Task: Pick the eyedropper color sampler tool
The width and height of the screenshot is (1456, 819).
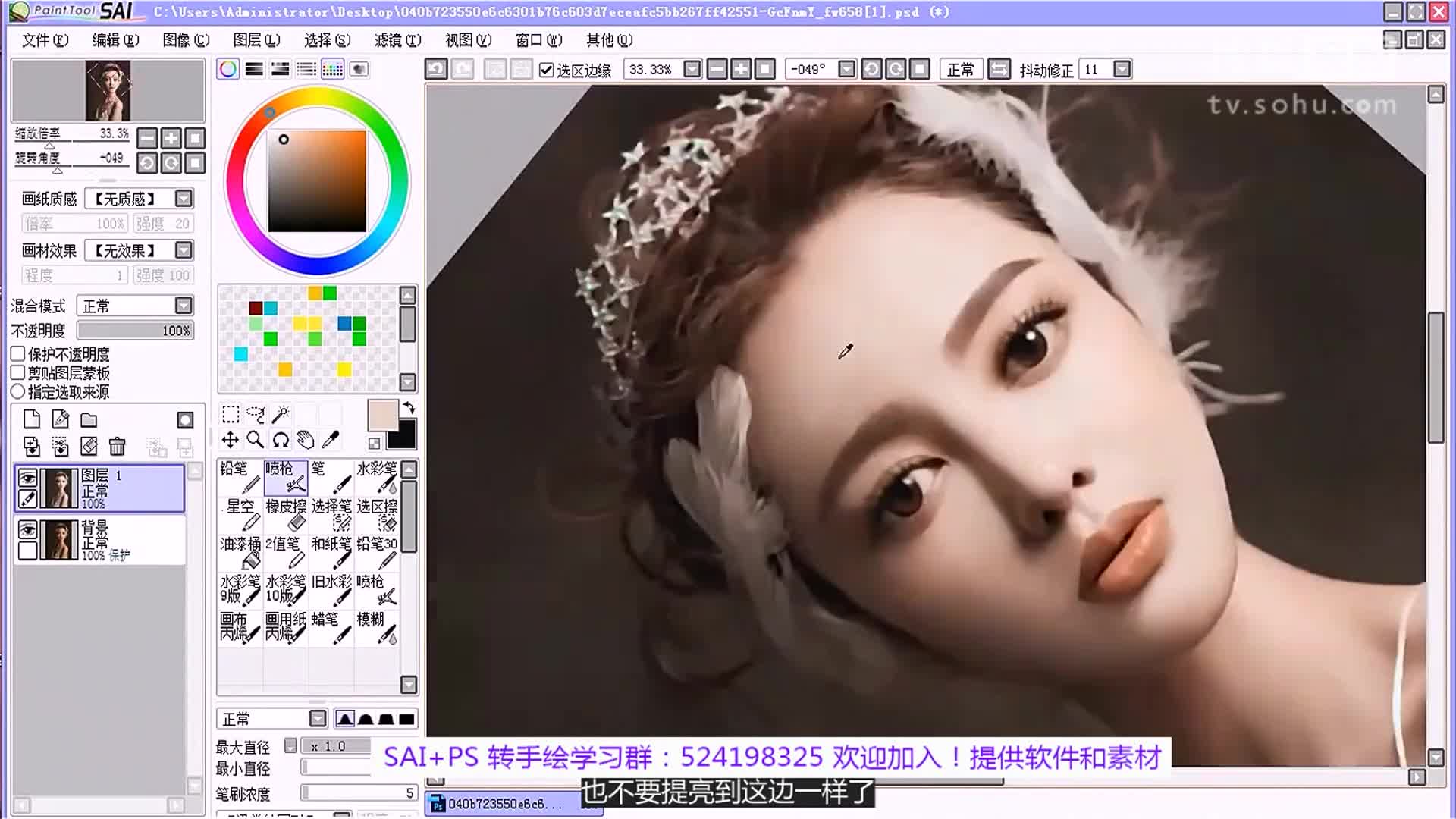Action: 331,439
